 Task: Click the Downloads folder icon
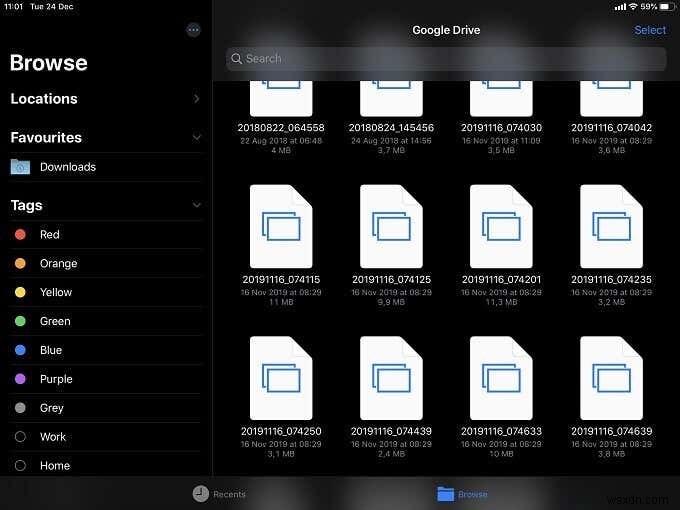click(20, 167)
